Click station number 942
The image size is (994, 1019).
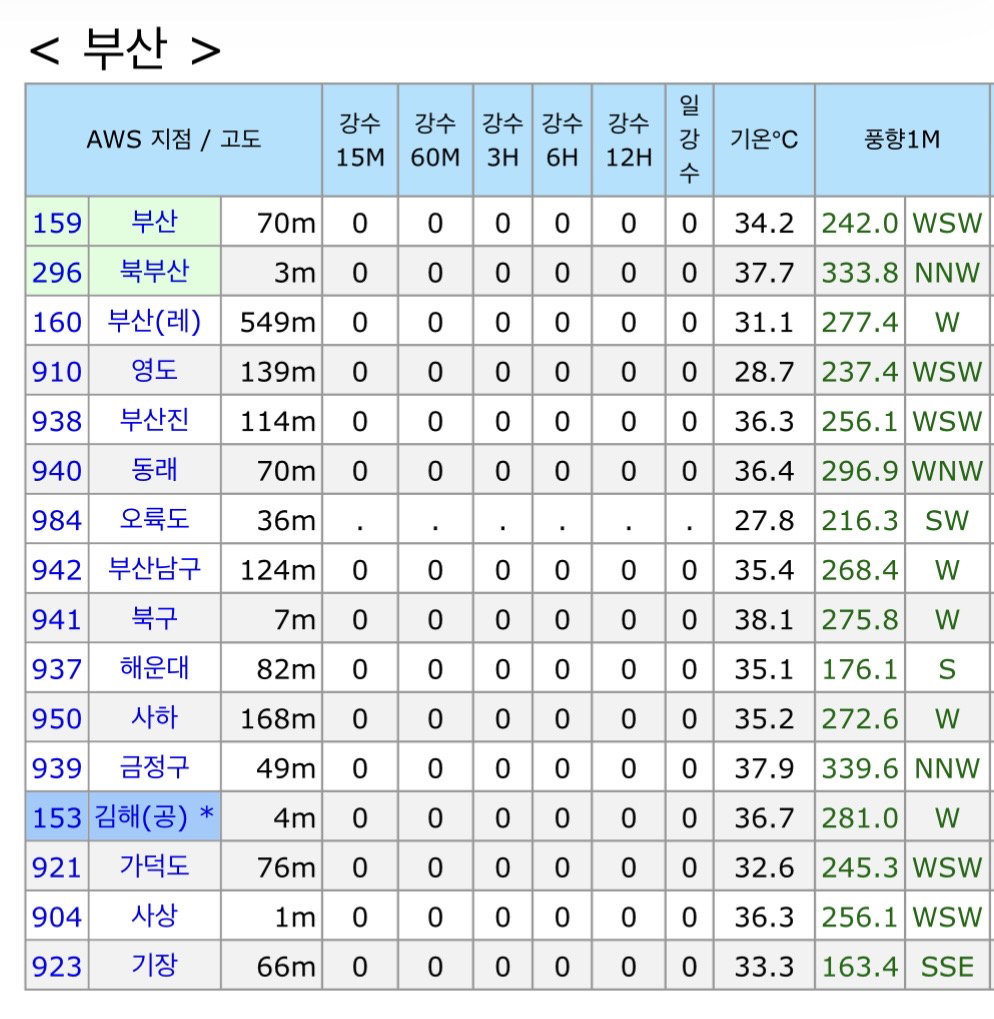tap(57, 570)
